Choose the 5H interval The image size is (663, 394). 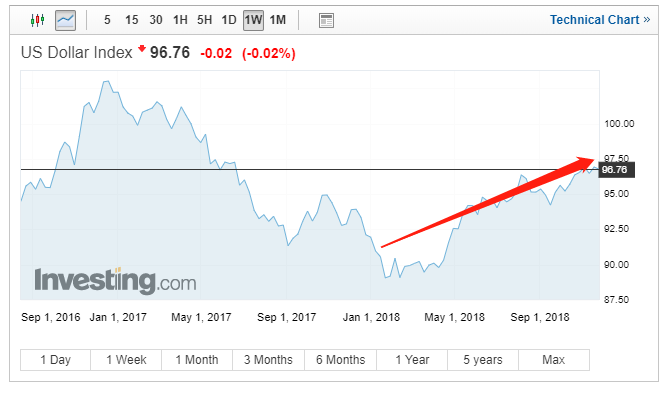[x=204, y=20]
